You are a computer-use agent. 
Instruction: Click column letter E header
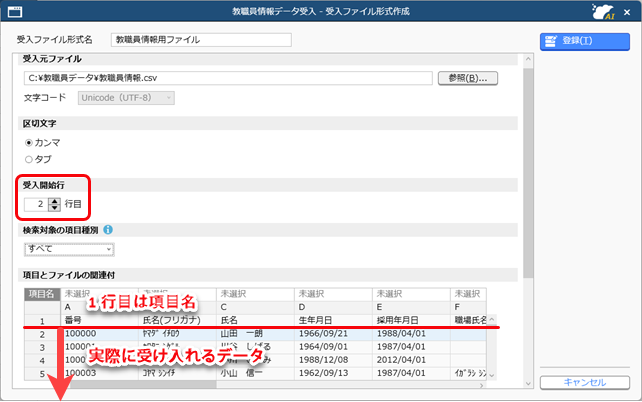point(411,307)
